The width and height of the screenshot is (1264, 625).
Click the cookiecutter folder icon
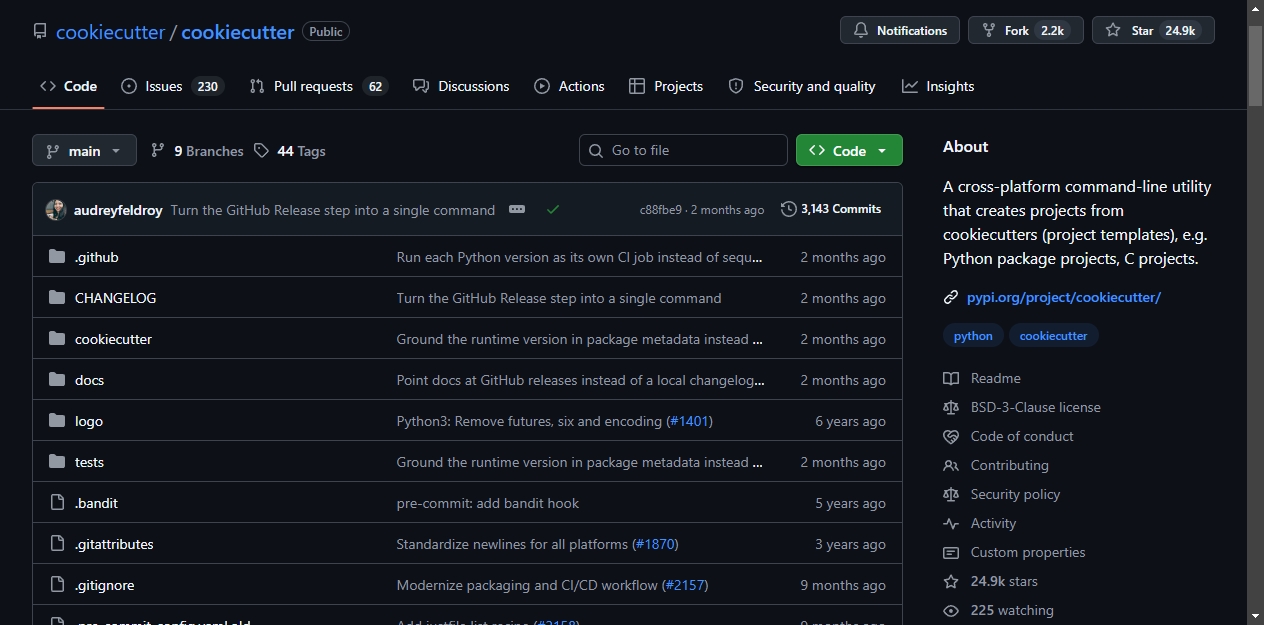click(57, 339)
